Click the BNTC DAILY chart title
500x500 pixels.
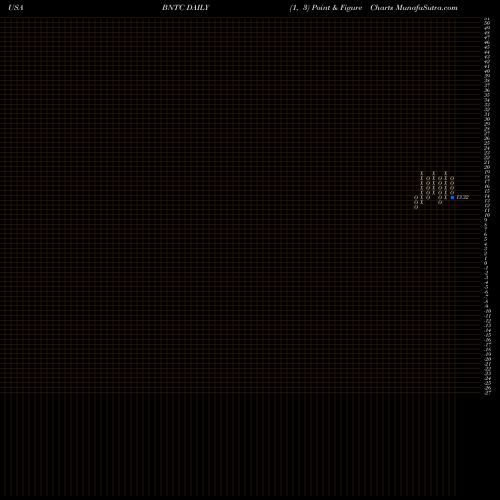click(x=186, y=8)
